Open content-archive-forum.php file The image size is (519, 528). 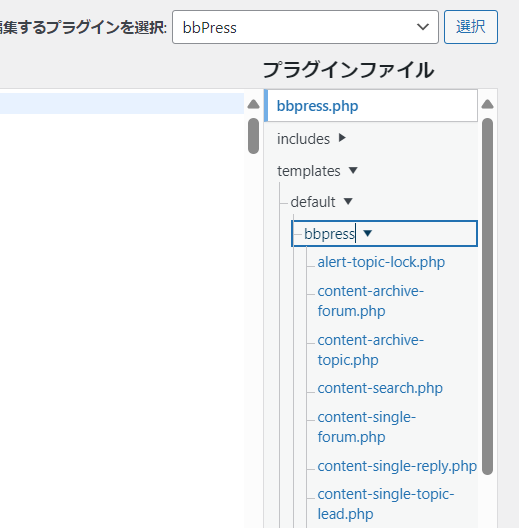tap(370, 301)
